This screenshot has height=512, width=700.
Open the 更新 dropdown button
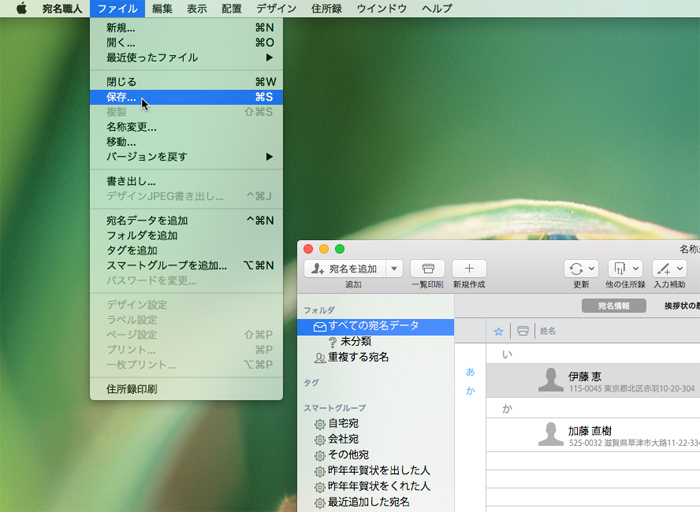pyautogui.click(x=581, y=268)
